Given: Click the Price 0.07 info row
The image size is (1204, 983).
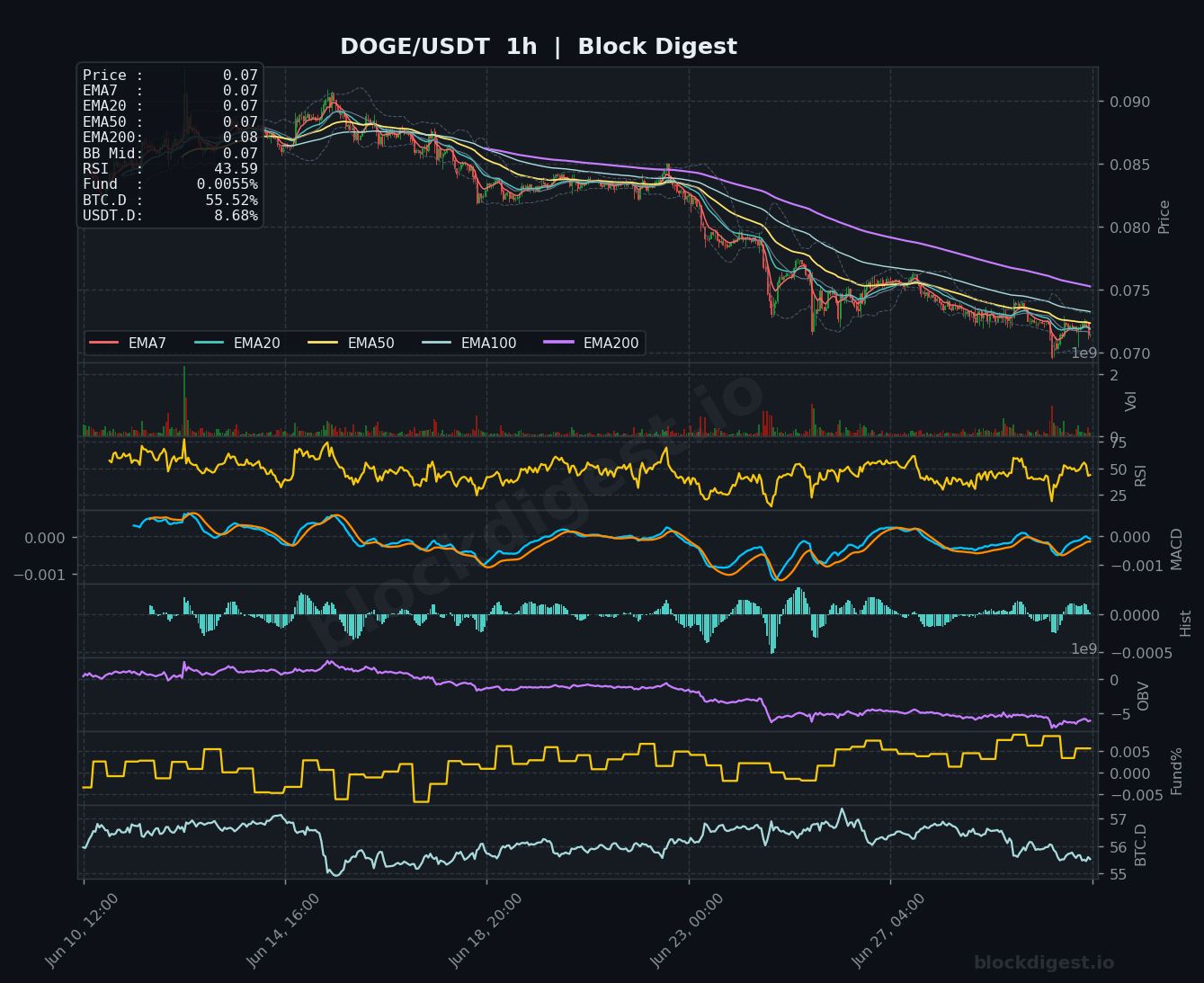Looking at the screenshot, I should coord(170,76).
